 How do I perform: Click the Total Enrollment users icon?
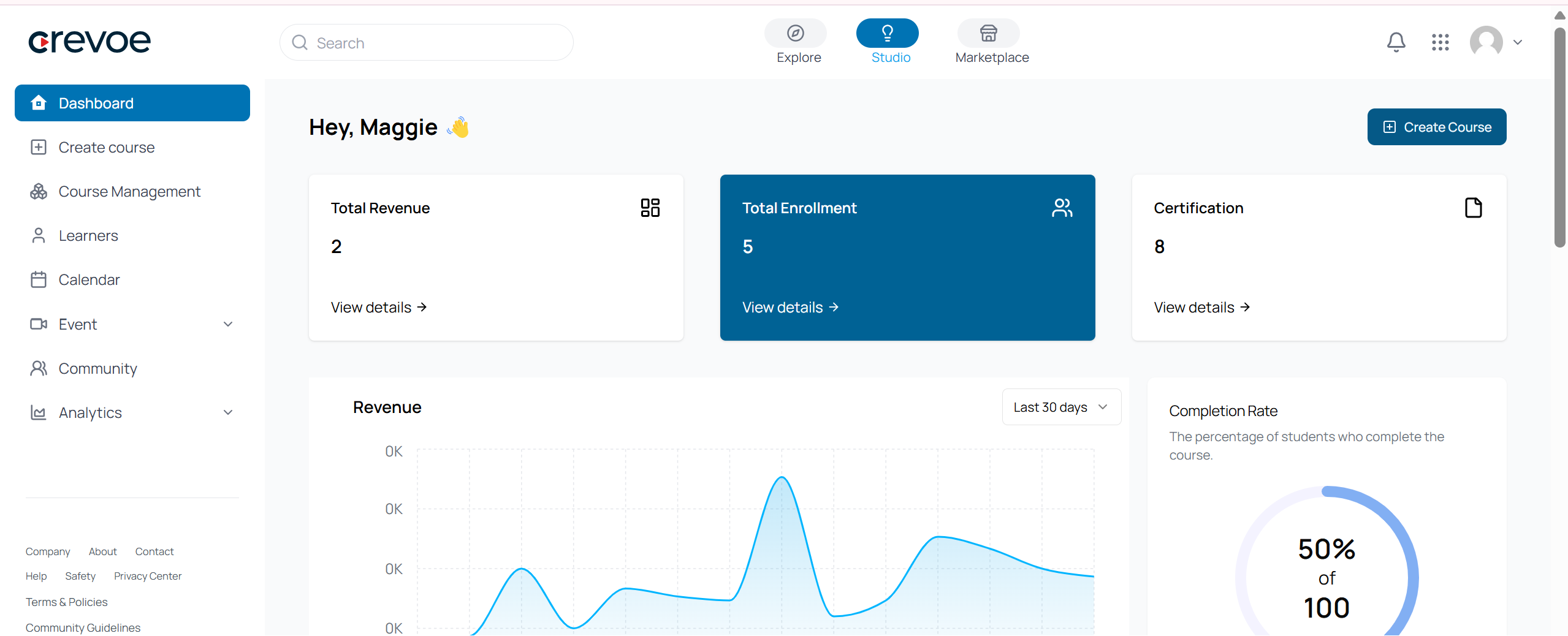(x=1062, y=207)
